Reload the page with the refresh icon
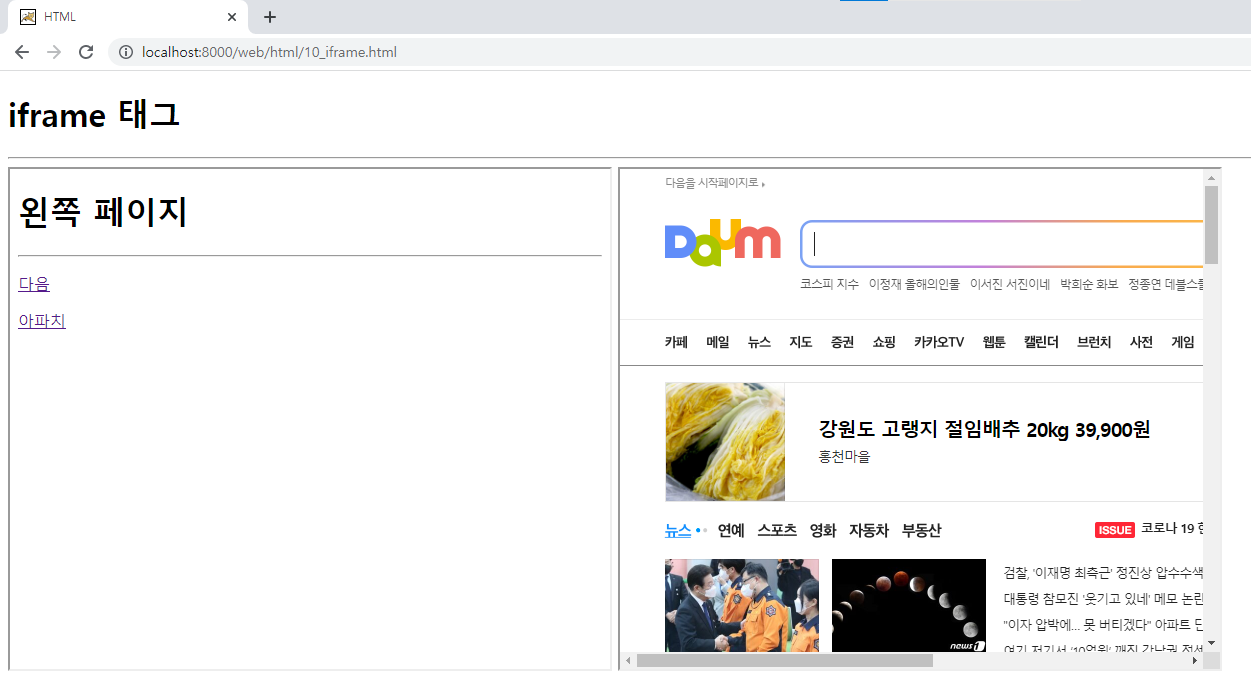The width and height of the screenshot is (1251, 692). [86, 52]
